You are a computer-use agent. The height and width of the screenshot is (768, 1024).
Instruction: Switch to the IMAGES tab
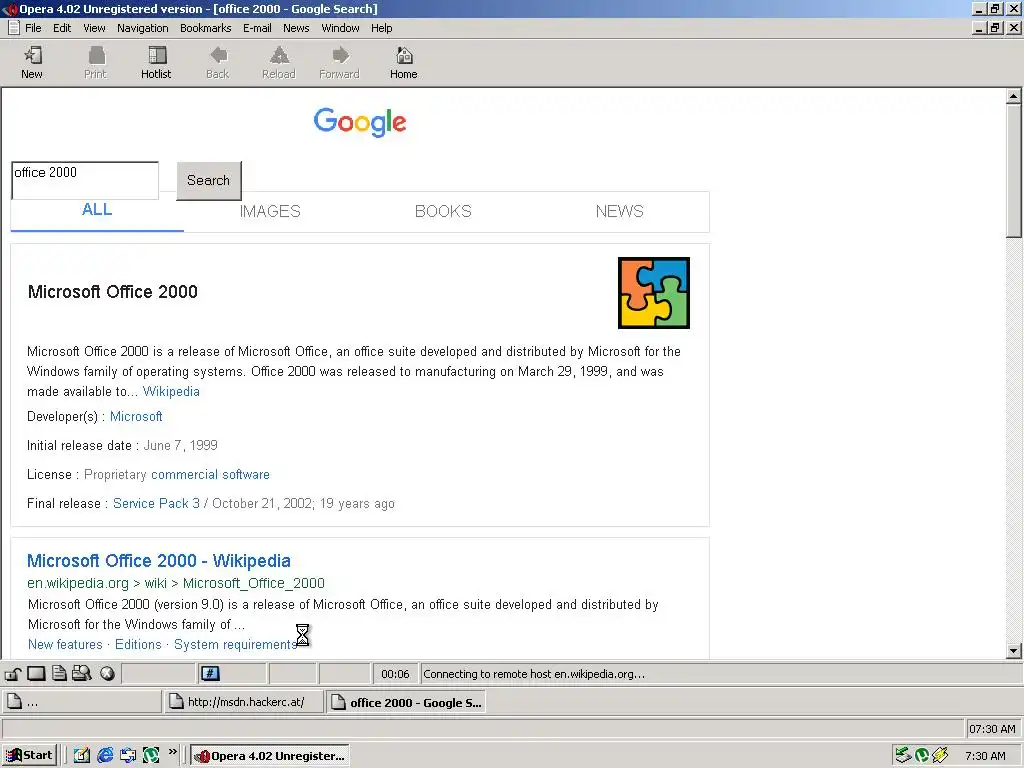270,211
